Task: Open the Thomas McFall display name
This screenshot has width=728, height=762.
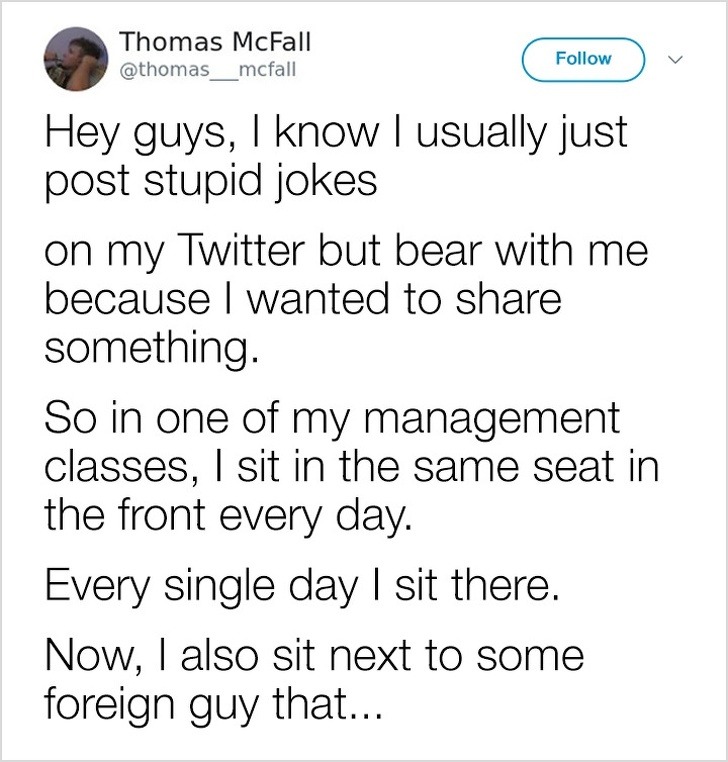Action: pyautogui.click(x=215, y=42)
